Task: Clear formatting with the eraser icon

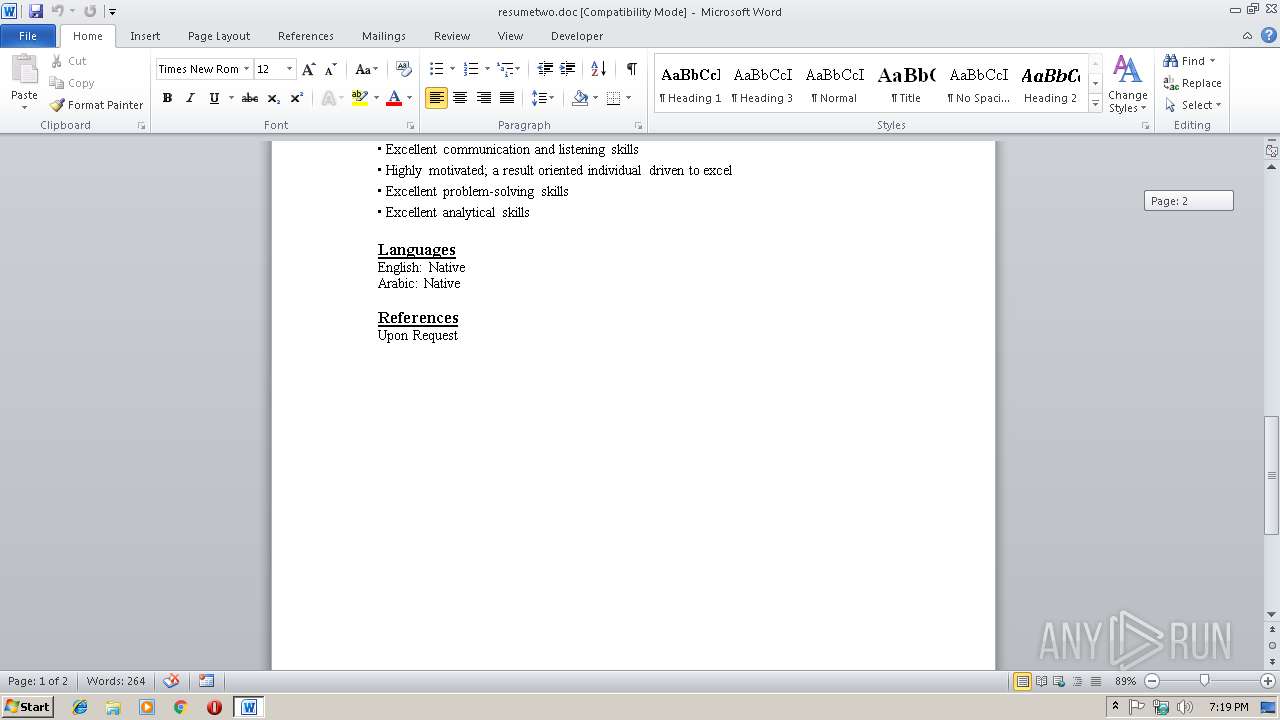Action: [404, 69]
